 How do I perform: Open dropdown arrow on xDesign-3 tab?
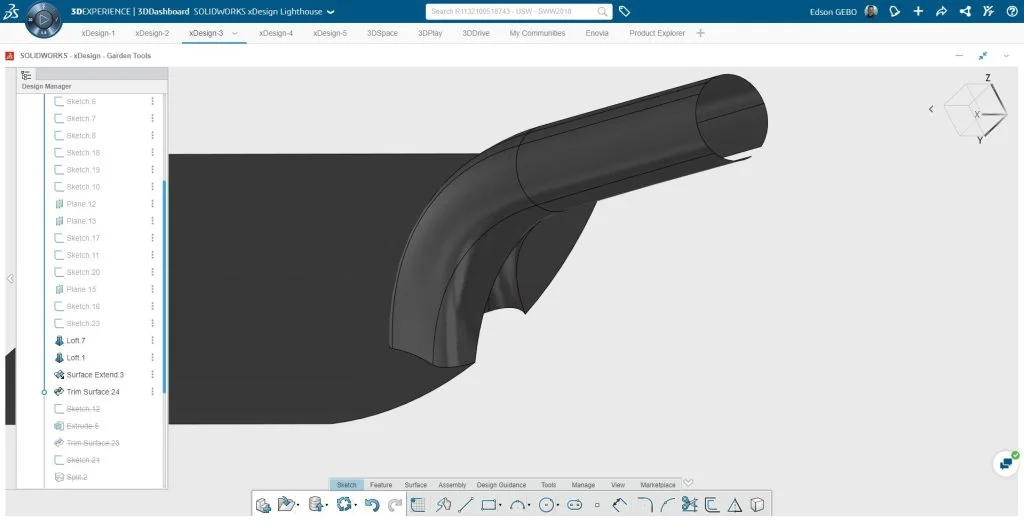[x=235, y=33]
